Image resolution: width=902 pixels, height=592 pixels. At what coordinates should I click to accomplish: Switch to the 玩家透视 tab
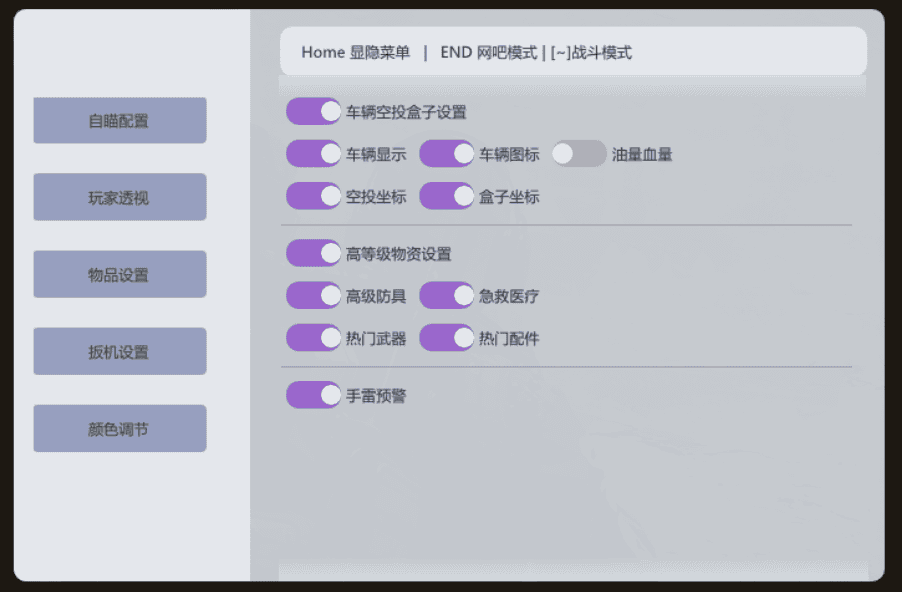coord(120,198)
